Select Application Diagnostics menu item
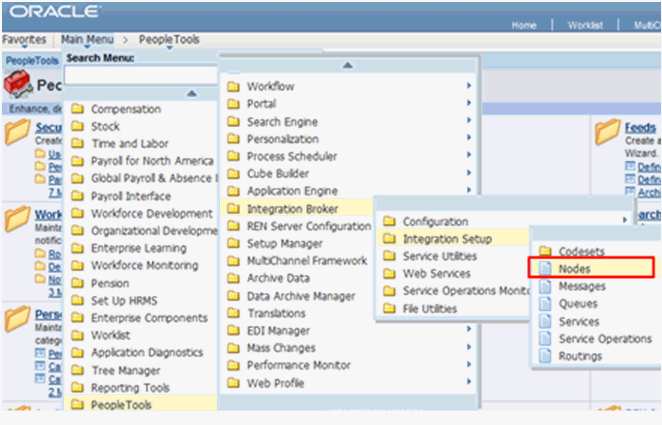662x425 pixels. pyautogui.click(x=147, y=352)
